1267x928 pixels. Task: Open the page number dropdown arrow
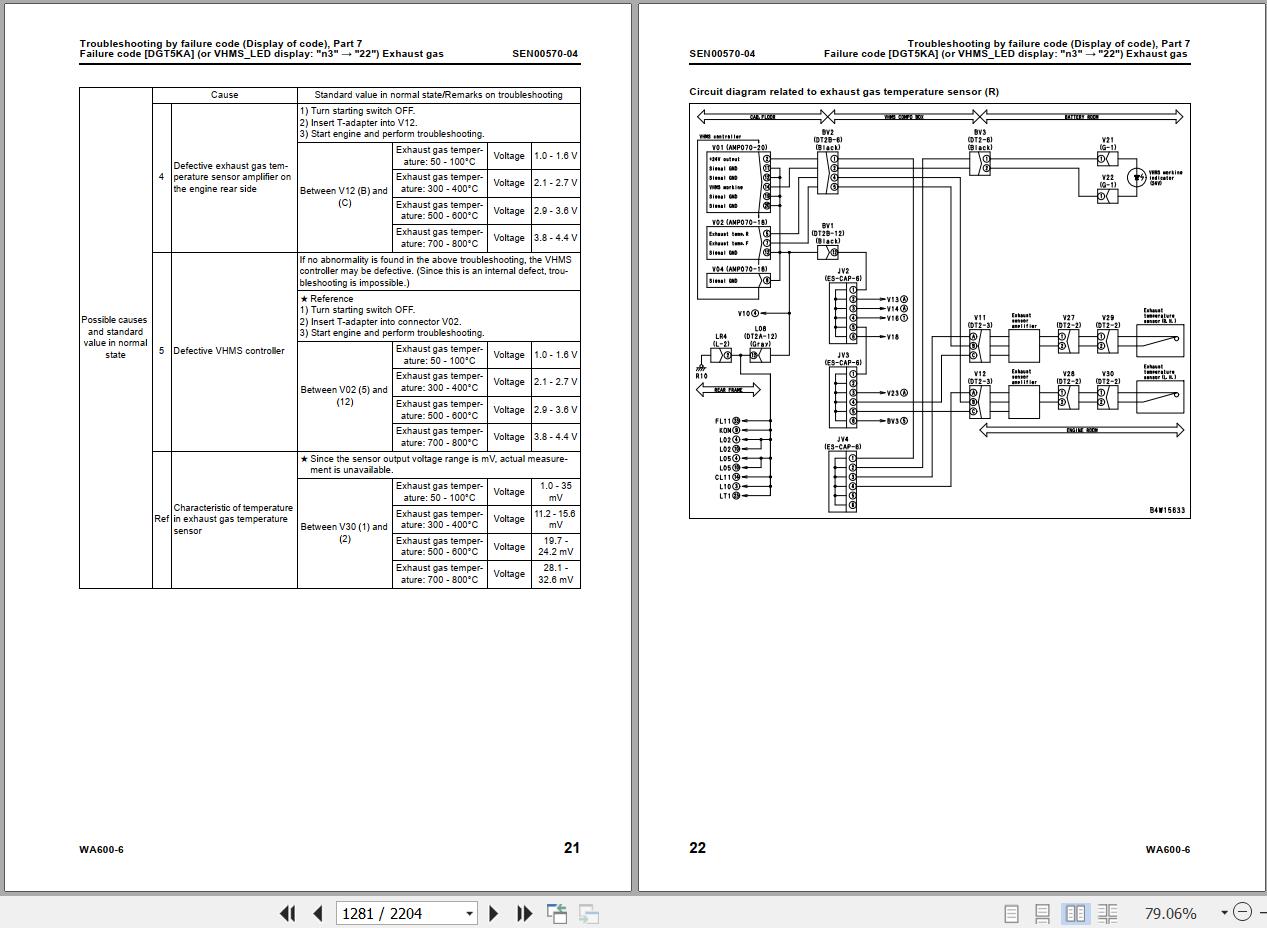click(x=469, y=913)
